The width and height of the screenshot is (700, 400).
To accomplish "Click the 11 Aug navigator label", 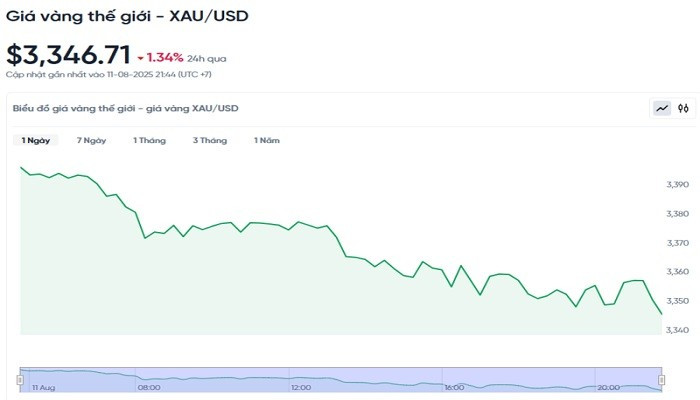I will tap(43, 387).
